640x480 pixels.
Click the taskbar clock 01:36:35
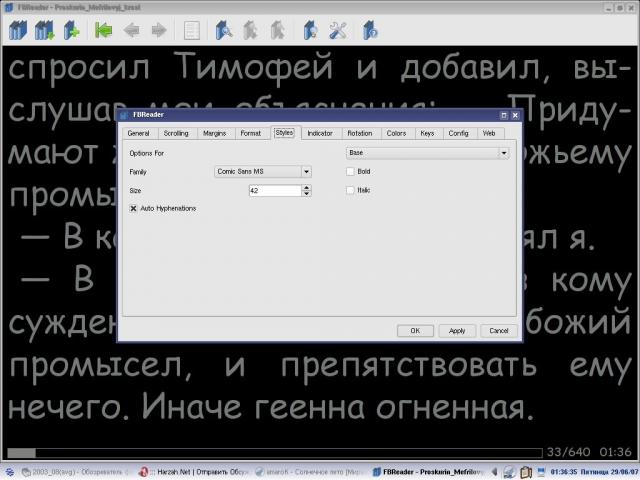pyautogui.click(x=564, y=472)
